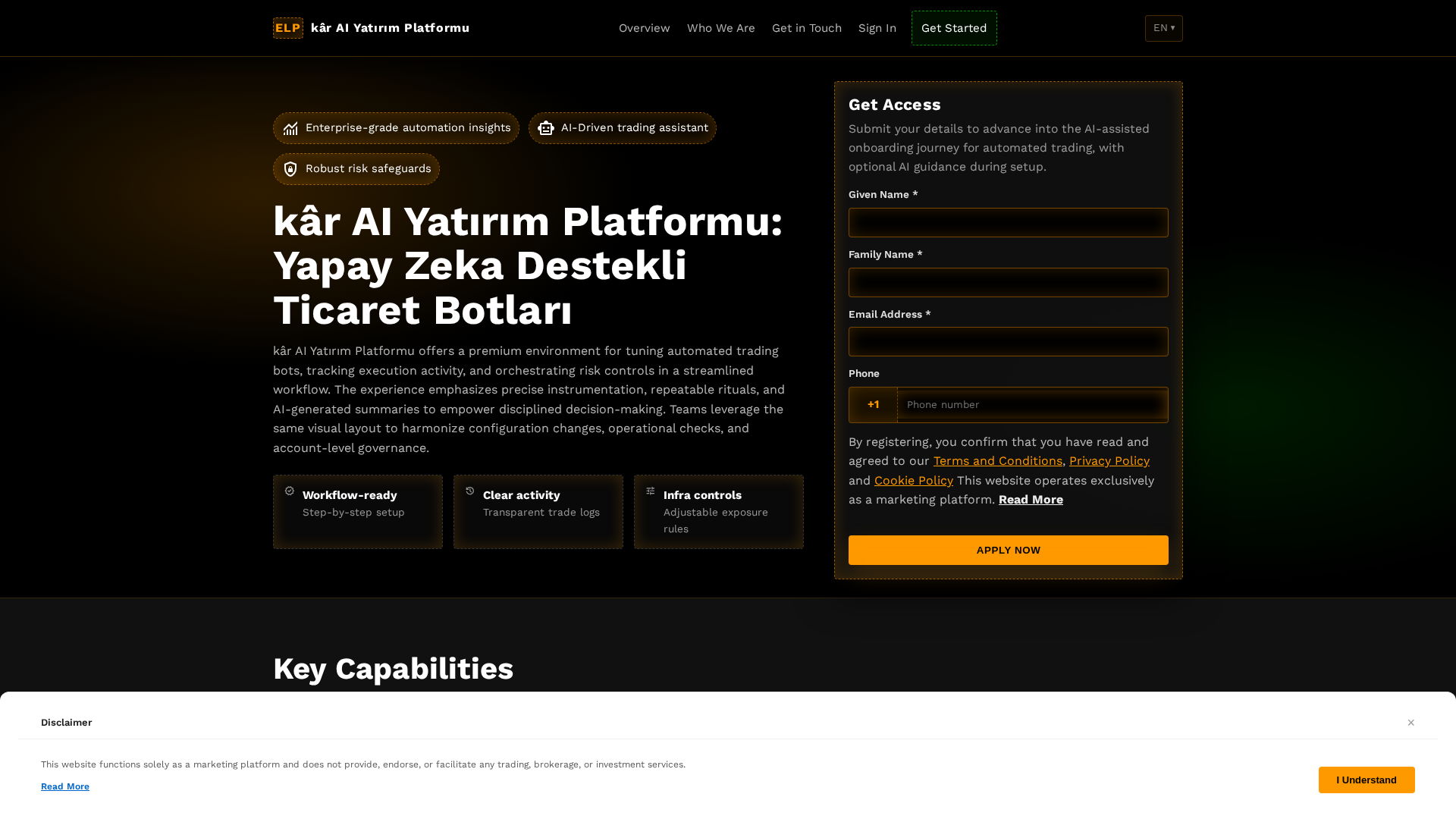Select the Infra controls card title
The width and height of the screenshot is (1456, 819).
coord(702,495)
